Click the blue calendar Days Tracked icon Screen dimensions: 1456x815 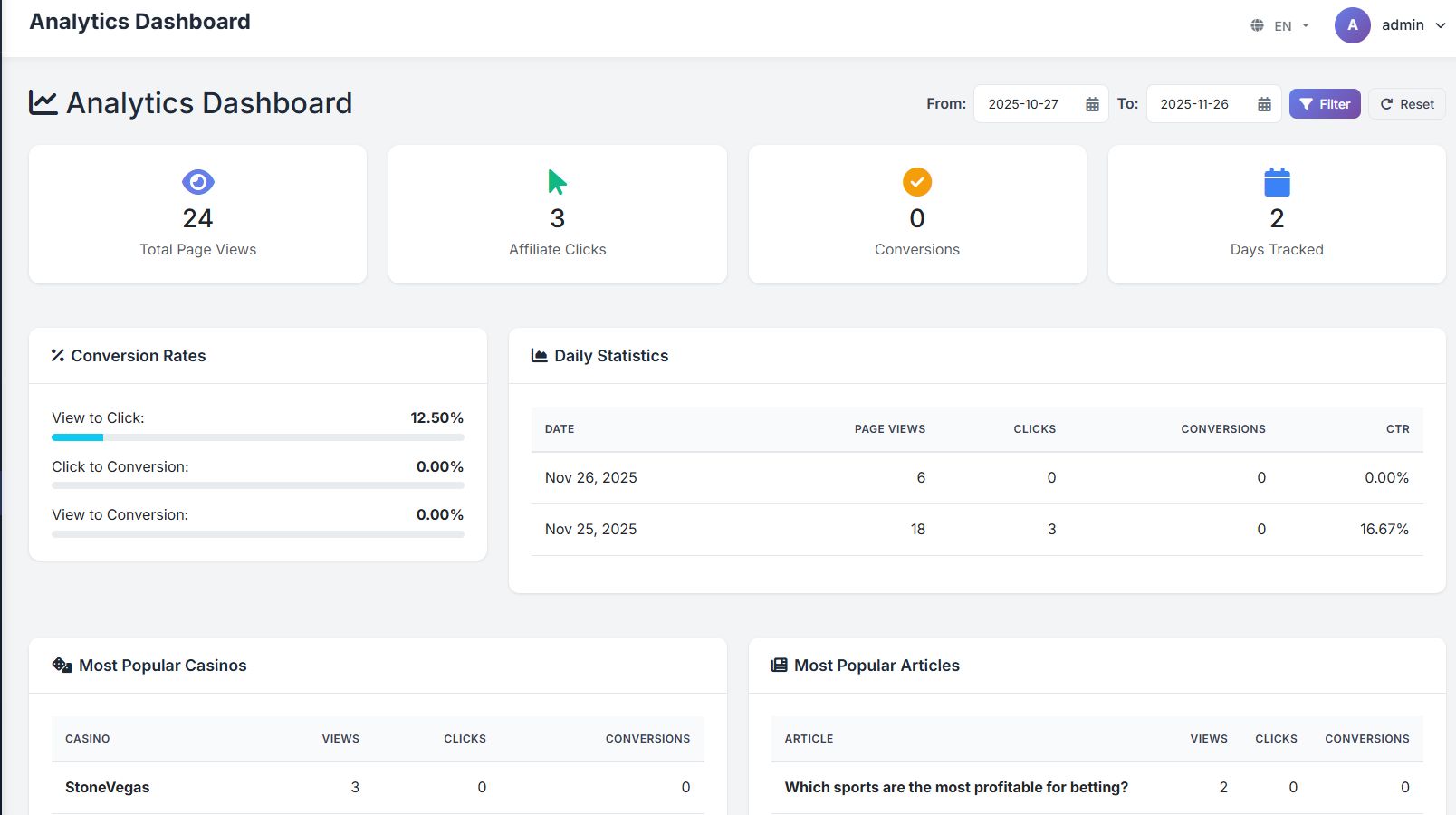click(x=1276, y=182)
